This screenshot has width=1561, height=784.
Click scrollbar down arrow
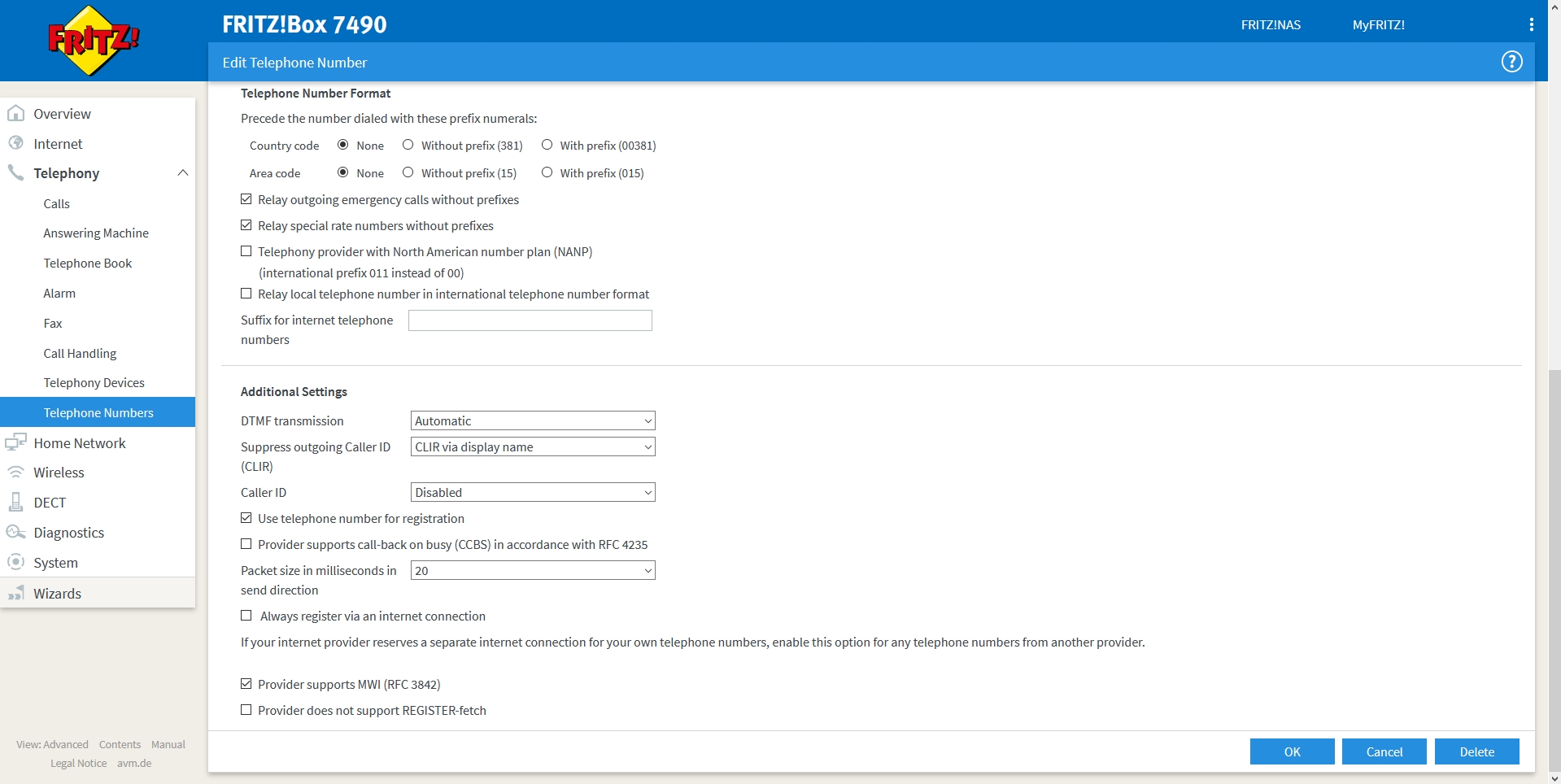tap(1554, 778)
